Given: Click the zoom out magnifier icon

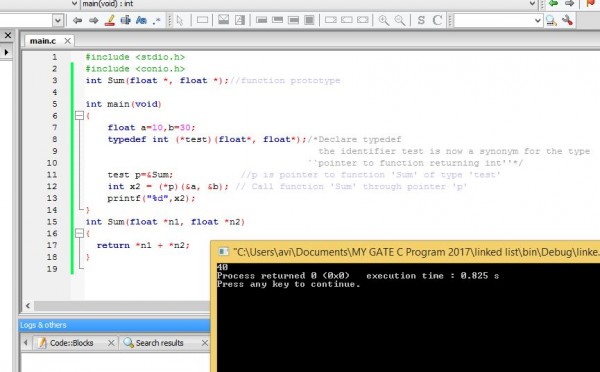Looking at the screenshot, I should coord(399,20).
